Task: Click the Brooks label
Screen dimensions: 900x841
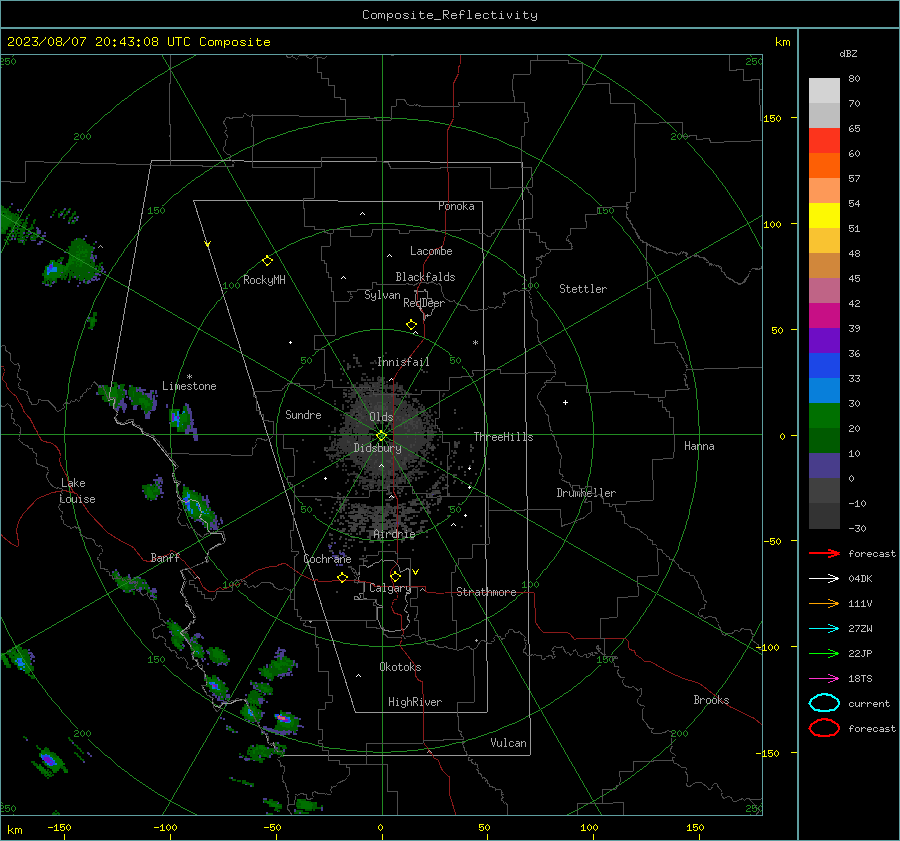Action: click(711, 700)
